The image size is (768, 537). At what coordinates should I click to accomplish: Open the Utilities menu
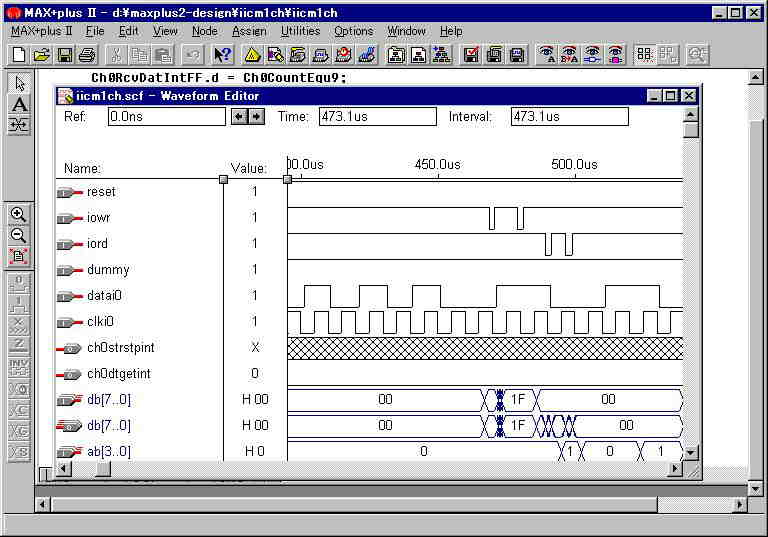point(300,31)
